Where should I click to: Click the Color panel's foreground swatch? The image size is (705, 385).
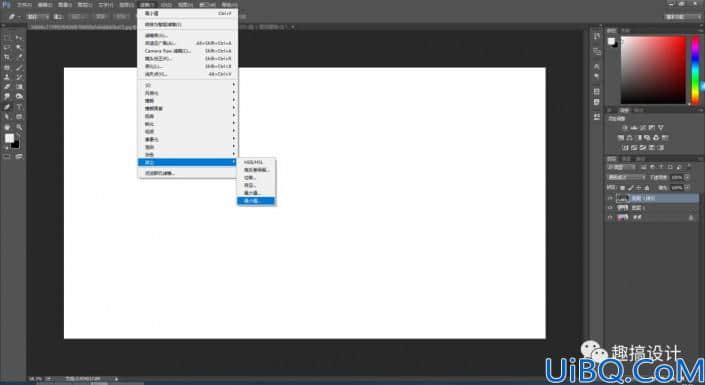point(611,41)
